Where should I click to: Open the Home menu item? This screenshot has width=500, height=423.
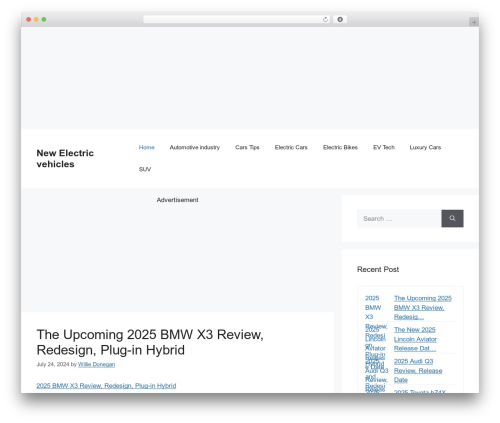coord(147,147)
